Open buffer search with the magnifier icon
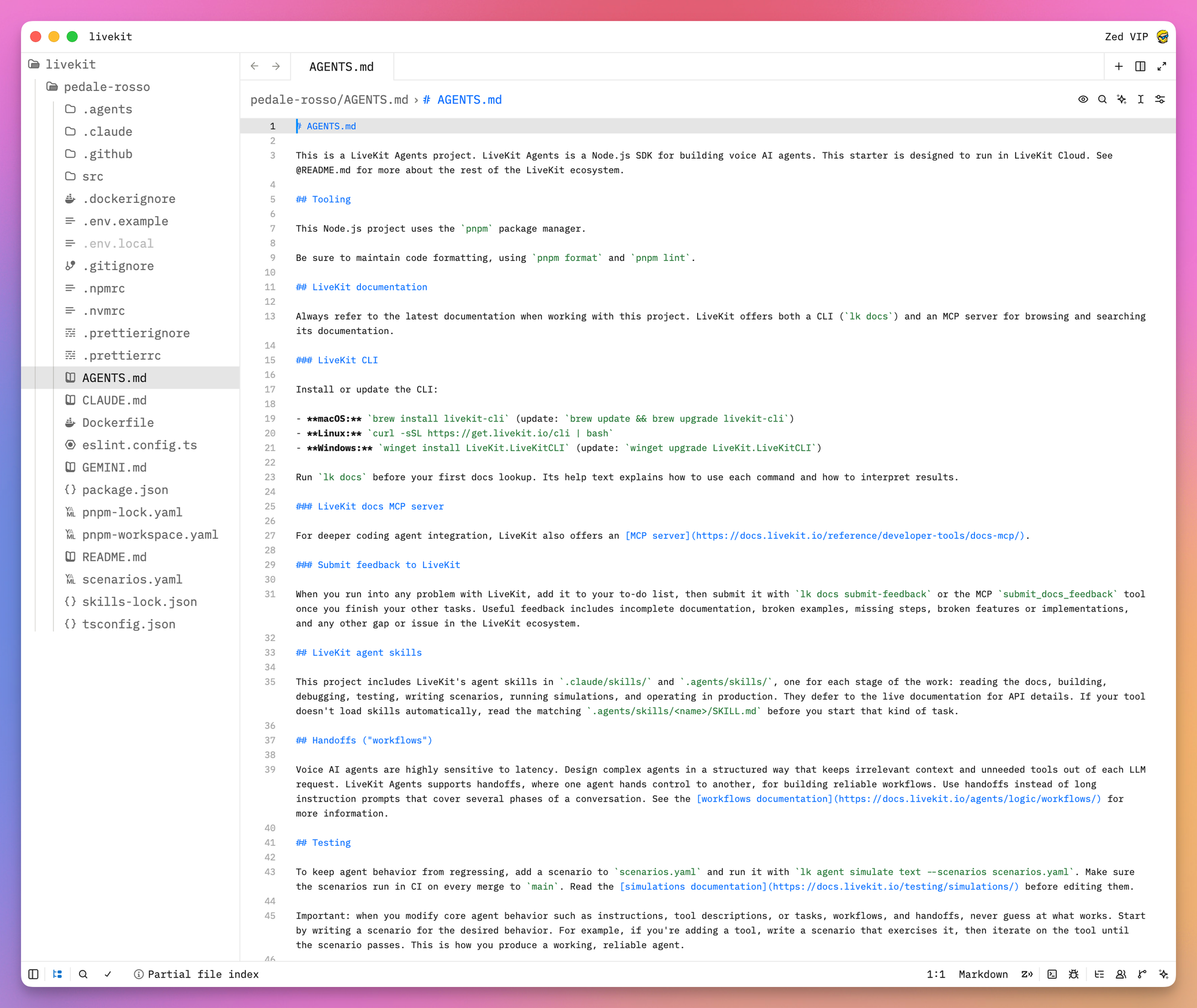1197x1008 pixels. pyautogui.click(x=1102, y=99)
